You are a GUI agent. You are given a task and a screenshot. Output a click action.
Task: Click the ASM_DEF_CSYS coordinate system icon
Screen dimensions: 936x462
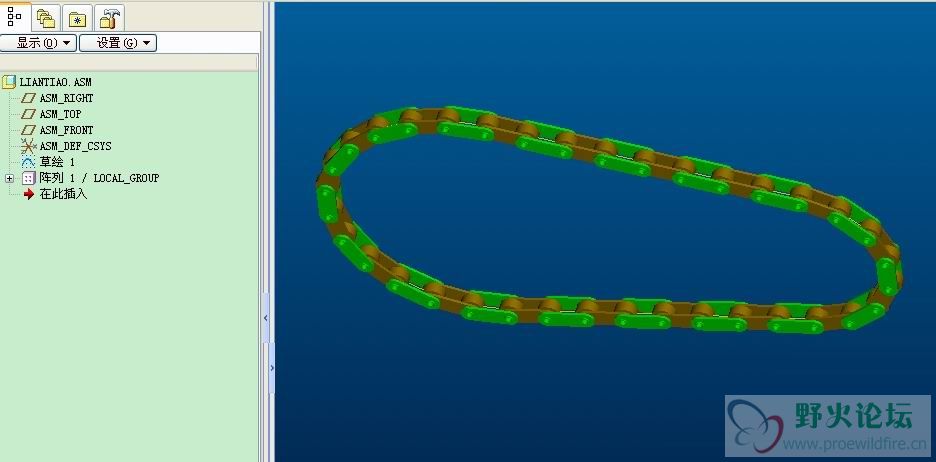(x=28, y=146)
